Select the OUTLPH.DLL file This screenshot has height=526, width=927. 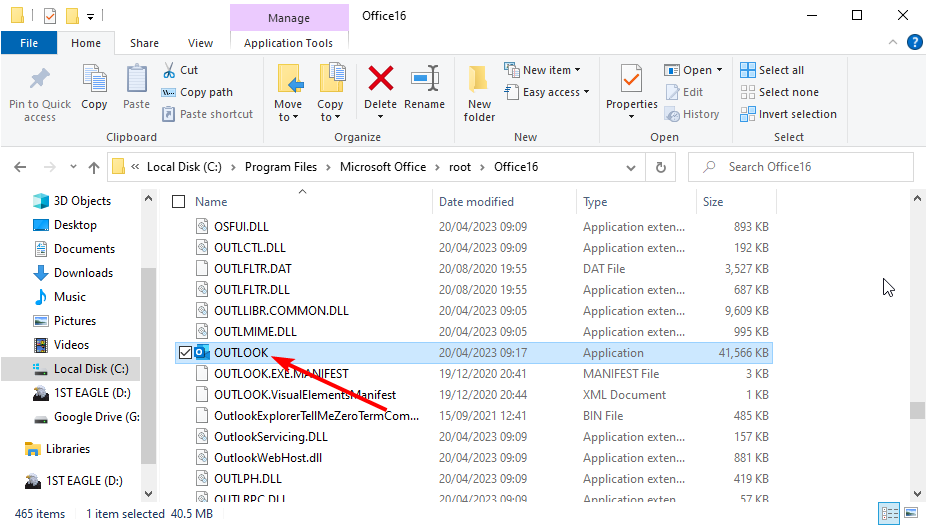coord(248,479)
